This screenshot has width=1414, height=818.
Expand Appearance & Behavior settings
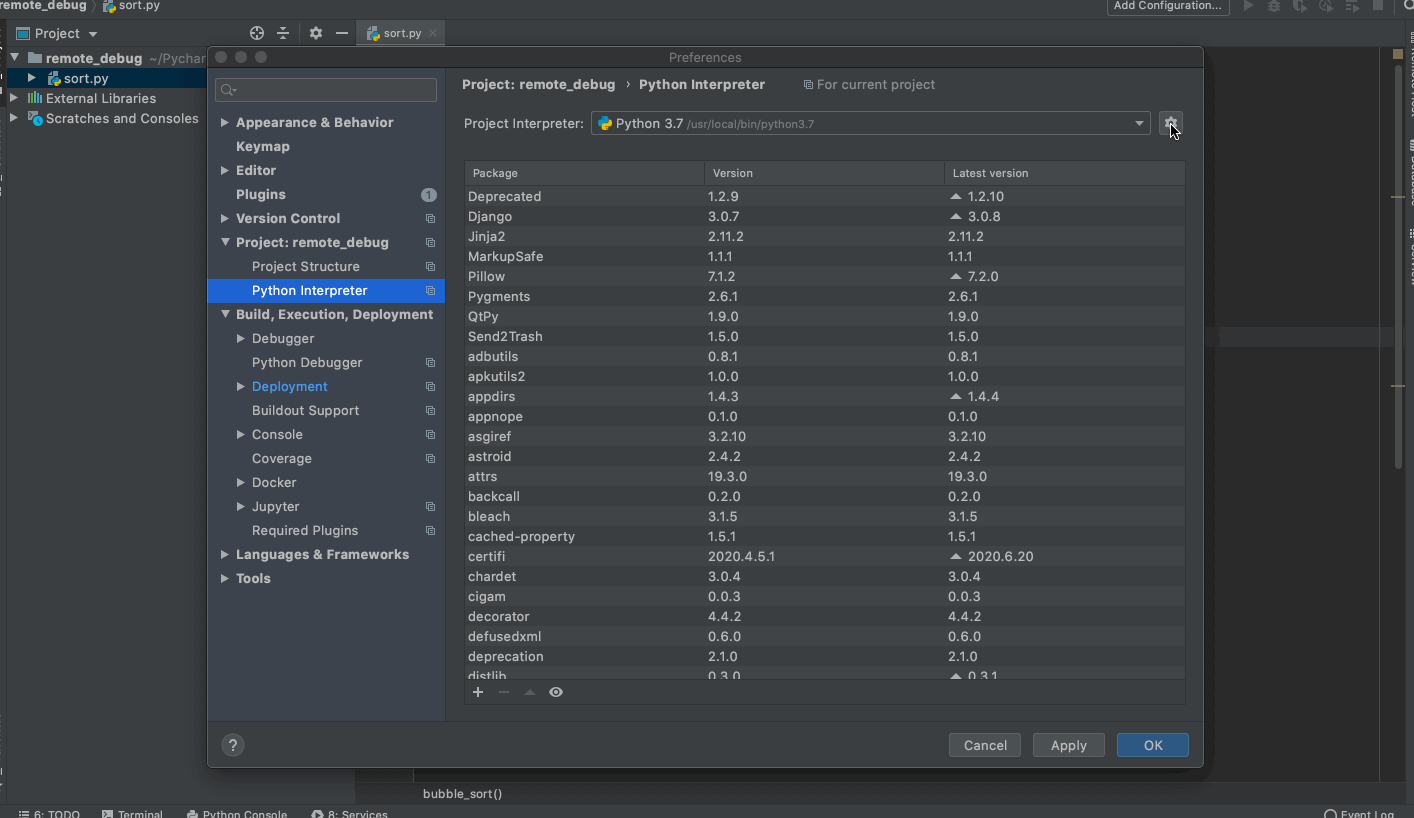coord(224,123)
